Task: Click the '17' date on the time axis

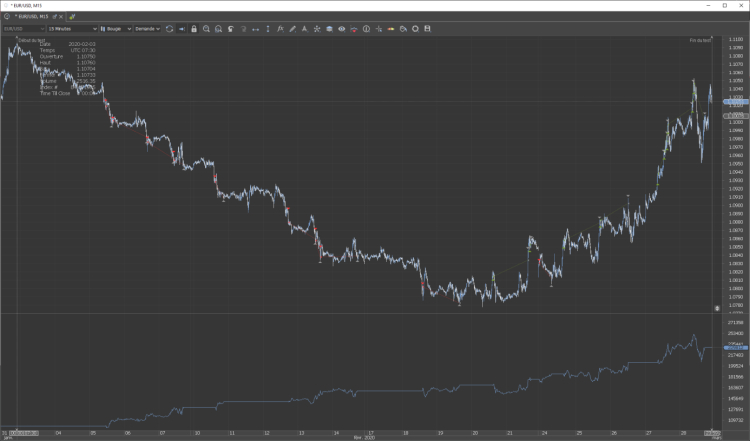Action: point(371,433)
